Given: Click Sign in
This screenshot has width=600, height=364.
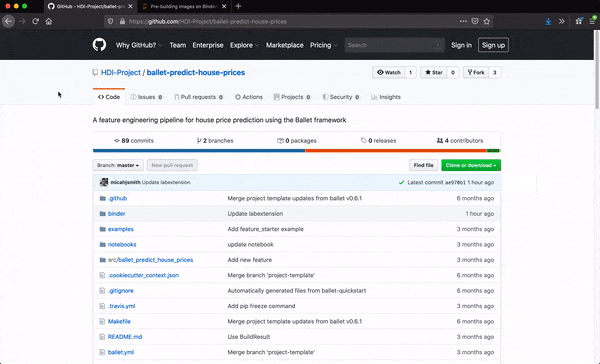Looking at the screenshot, I should [x=461, y=45].
